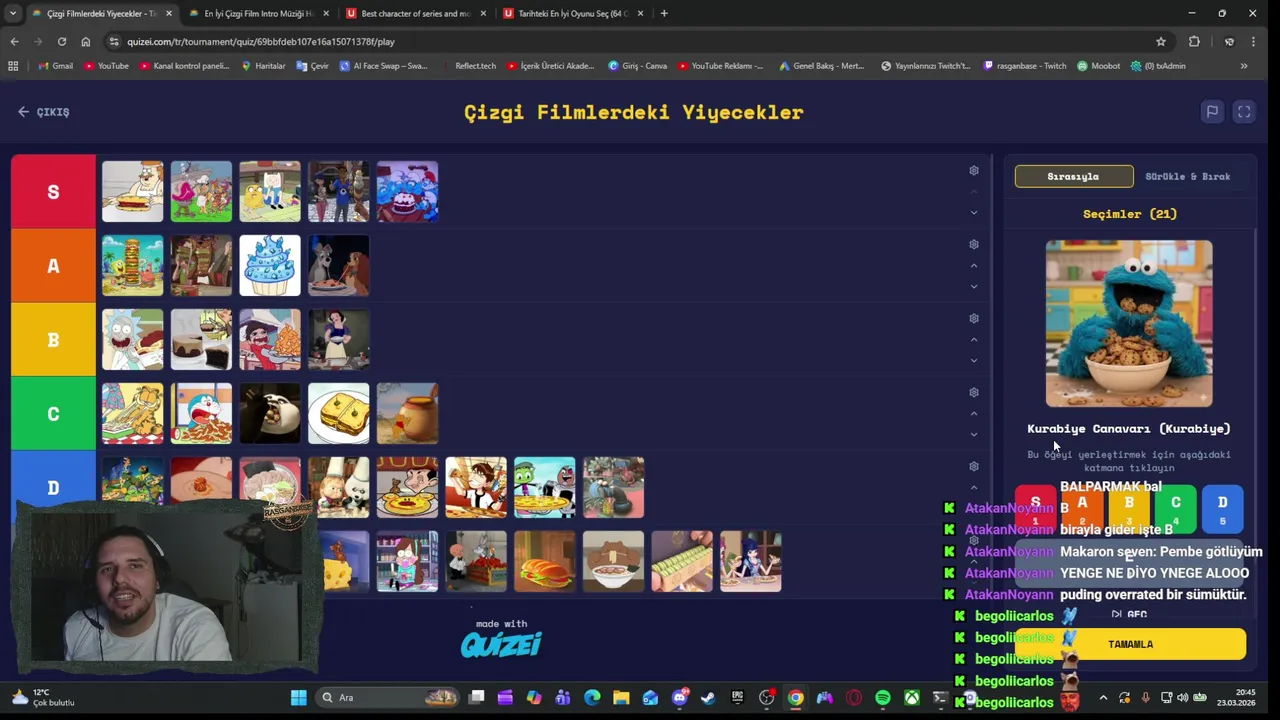The height and width of the screenshot is (720, 1280).
Task: Open settings gear for tier S row
Action: tap(974, 171)
